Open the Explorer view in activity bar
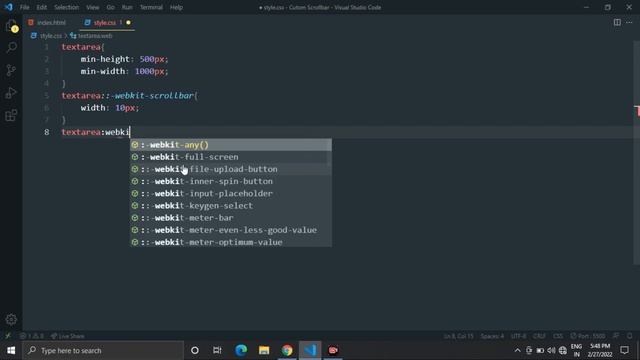The width and height of the screenshot is (640, 360). tap(11, 26)
